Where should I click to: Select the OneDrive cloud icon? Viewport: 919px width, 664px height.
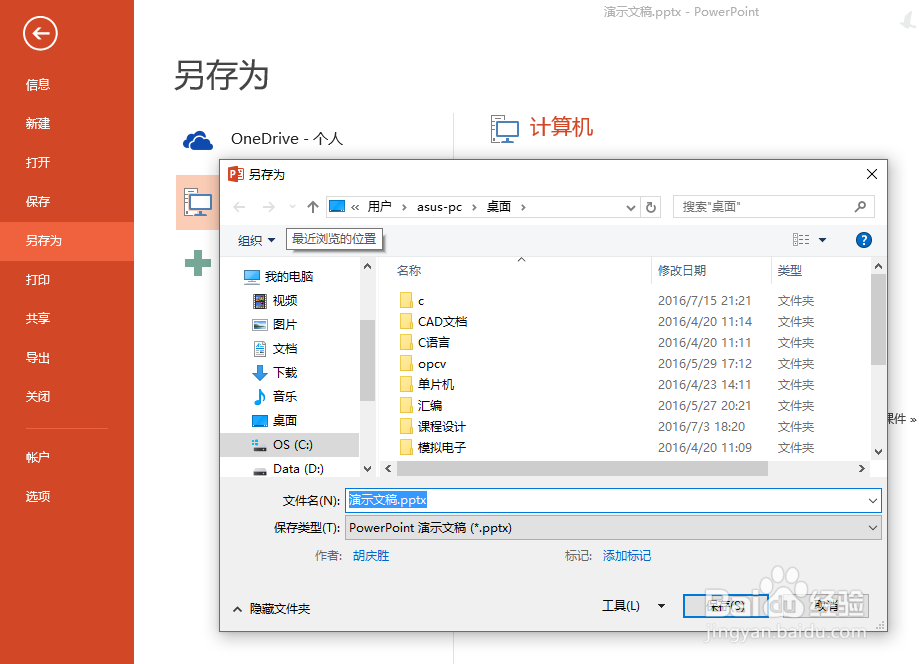198,141
